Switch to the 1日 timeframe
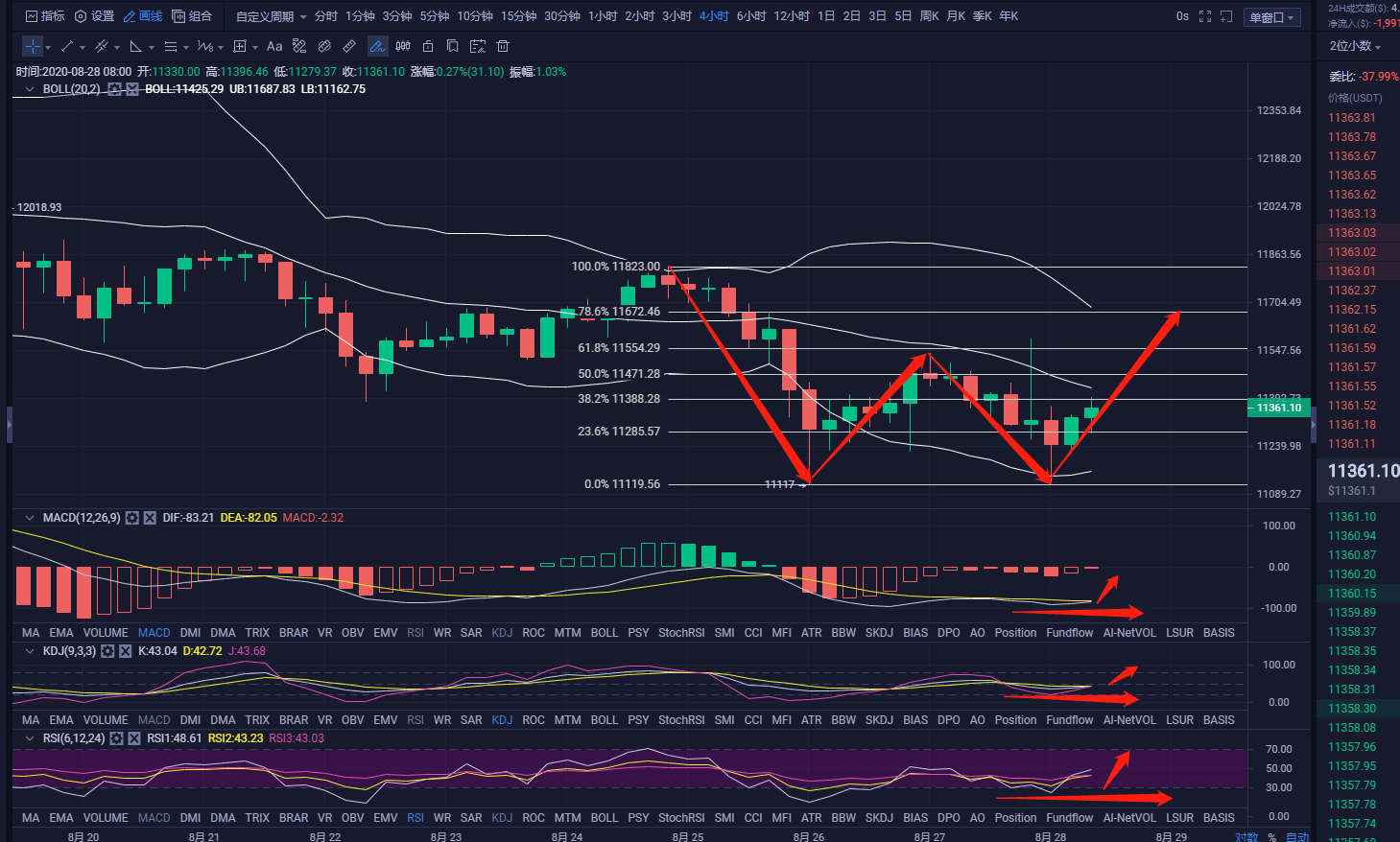 pos(826,16)
